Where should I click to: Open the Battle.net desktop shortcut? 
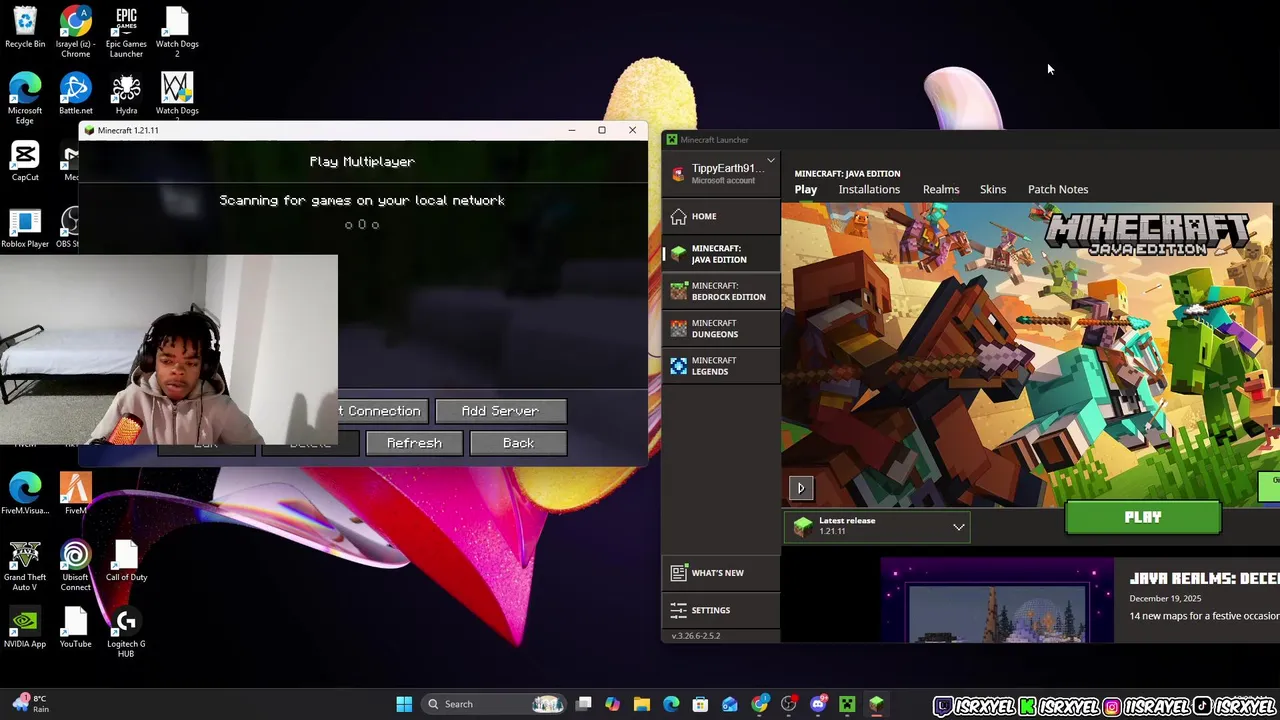75,93
